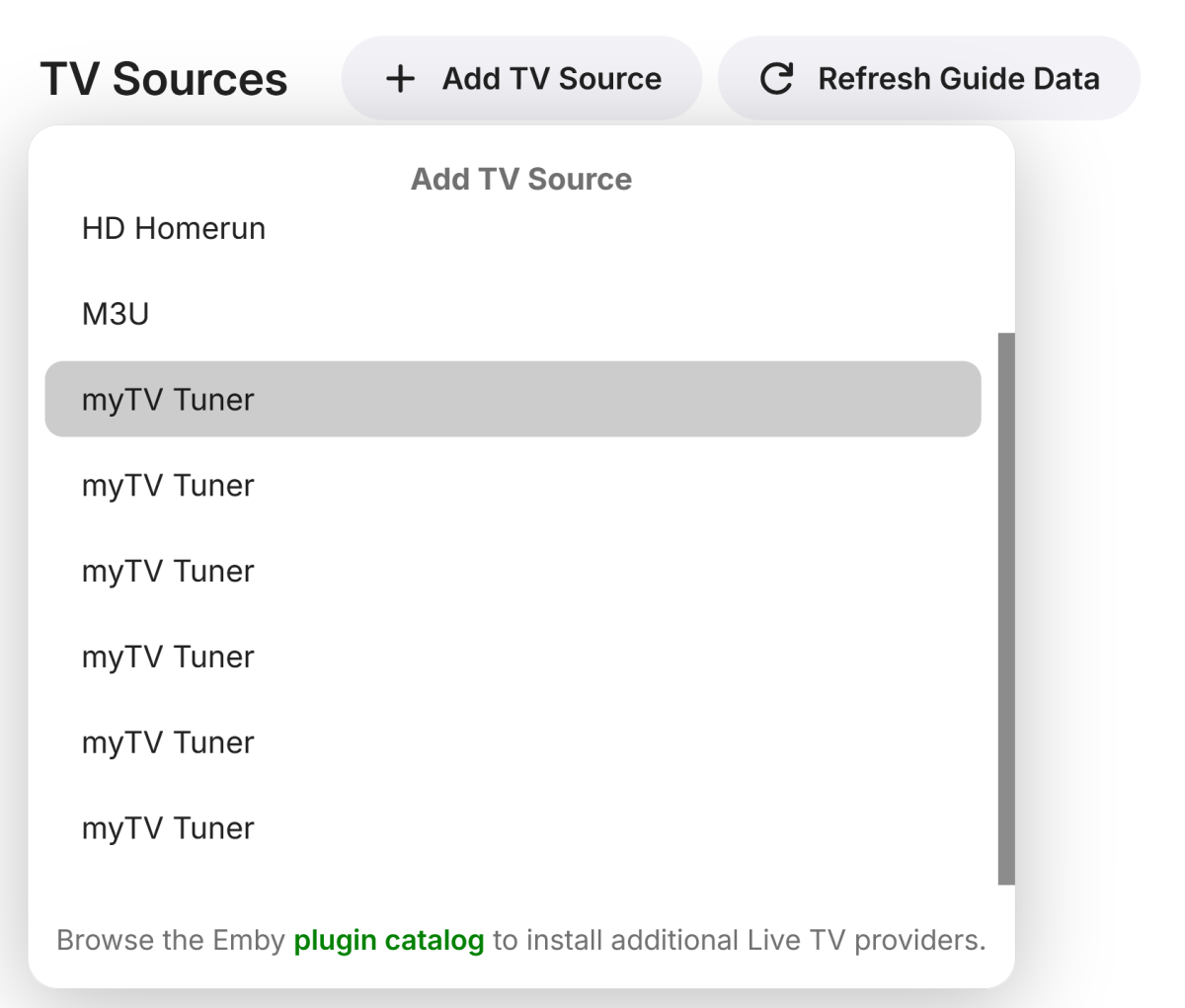The height and width of the screenshot is (1008, 1185).
Task: Open the plugin catalog link
Action: (x=389, y=940)
